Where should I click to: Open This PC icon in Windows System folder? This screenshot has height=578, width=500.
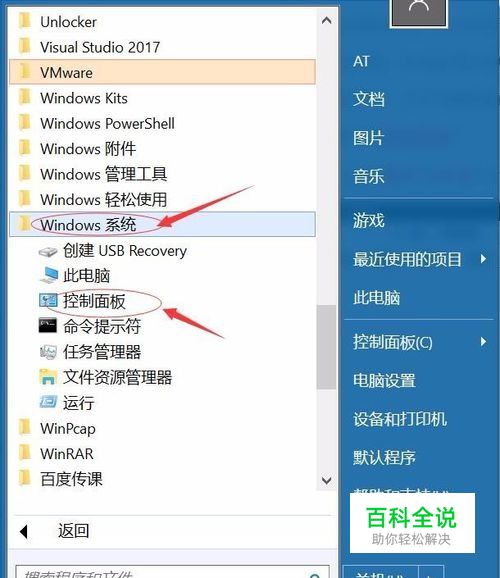(x=48, y=275)
